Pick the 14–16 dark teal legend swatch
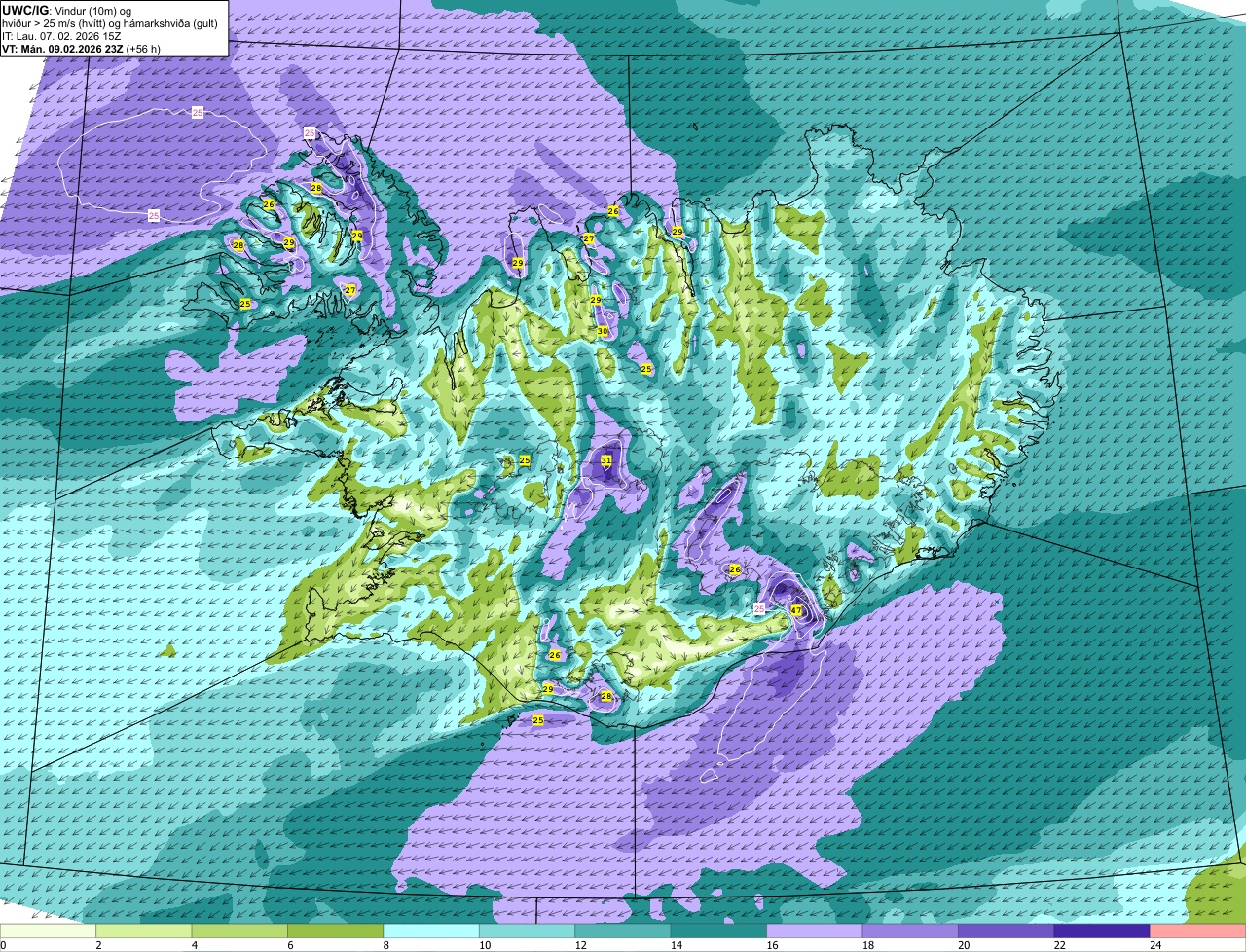Viewport: 1246px width, 952px height. click(x=719, y=931)
